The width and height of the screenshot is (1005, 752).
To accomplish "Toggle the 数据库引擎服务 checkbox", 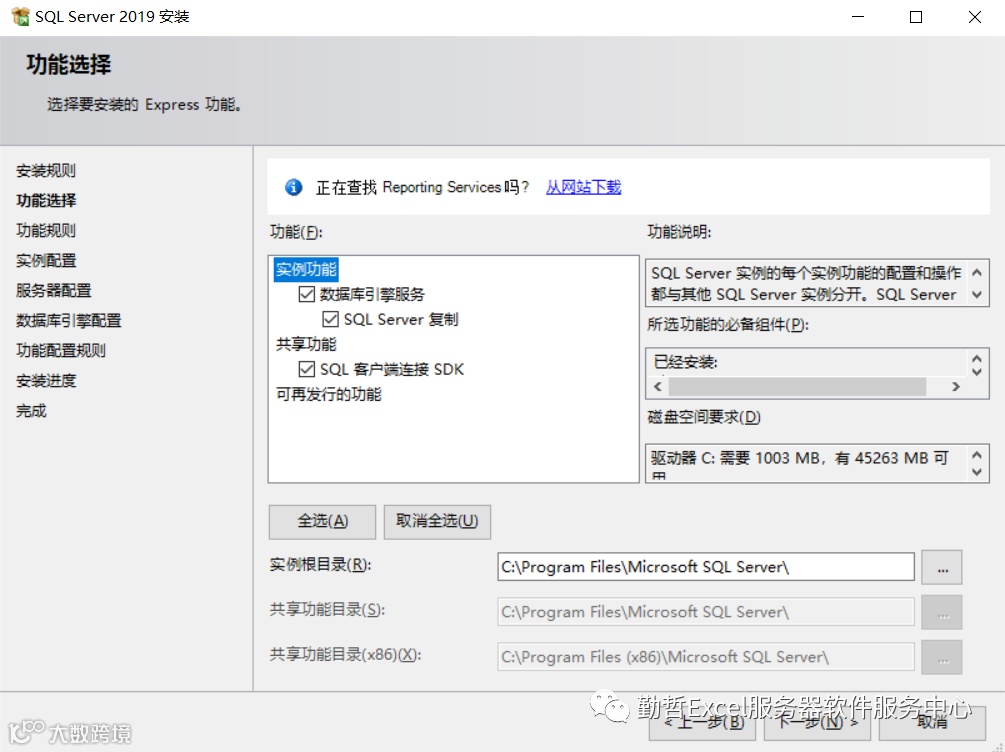I will click(x=306, y=294).
